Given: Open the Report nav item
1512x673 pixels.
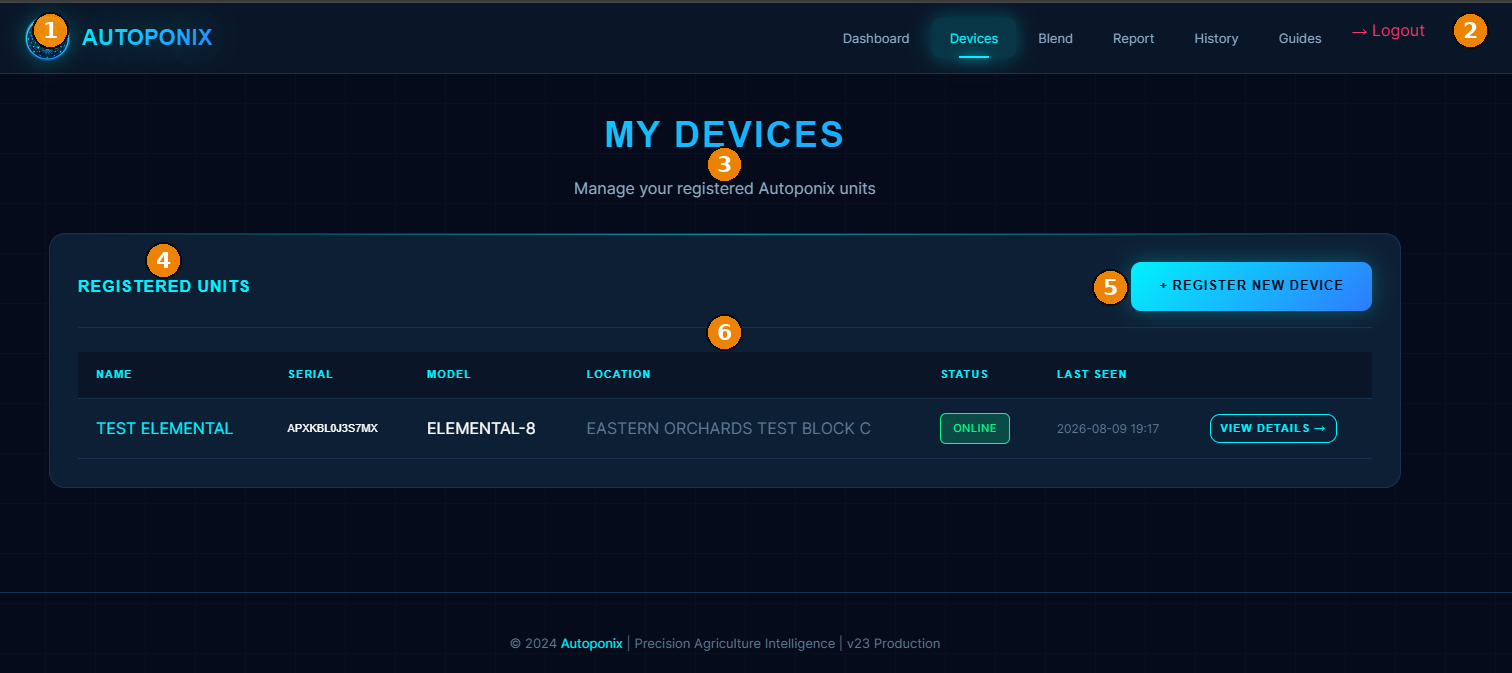Looking at the screenshot, I should (x=1133, y=38).
